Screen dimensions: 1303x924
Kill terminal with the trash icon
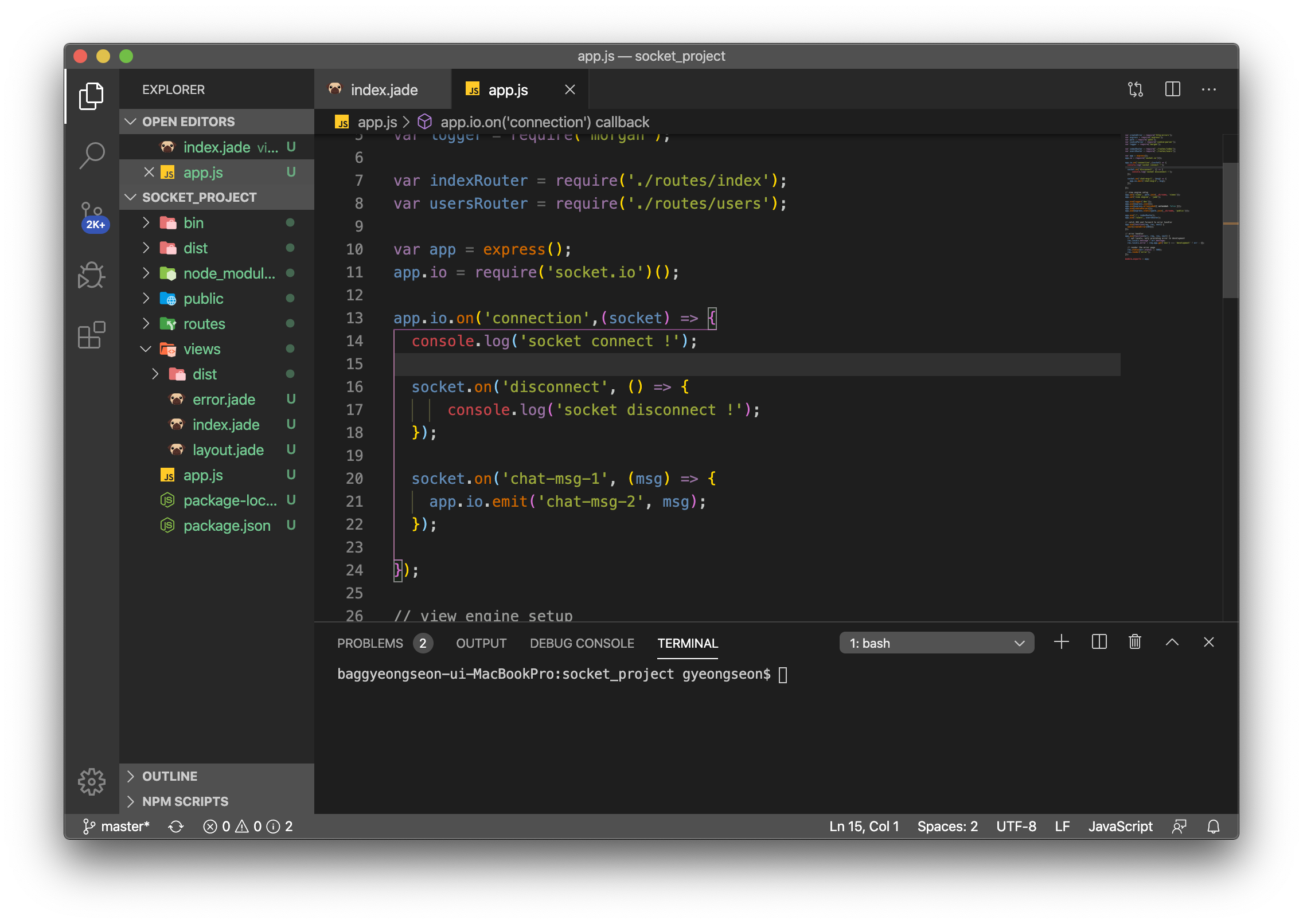coord(1134,642)
